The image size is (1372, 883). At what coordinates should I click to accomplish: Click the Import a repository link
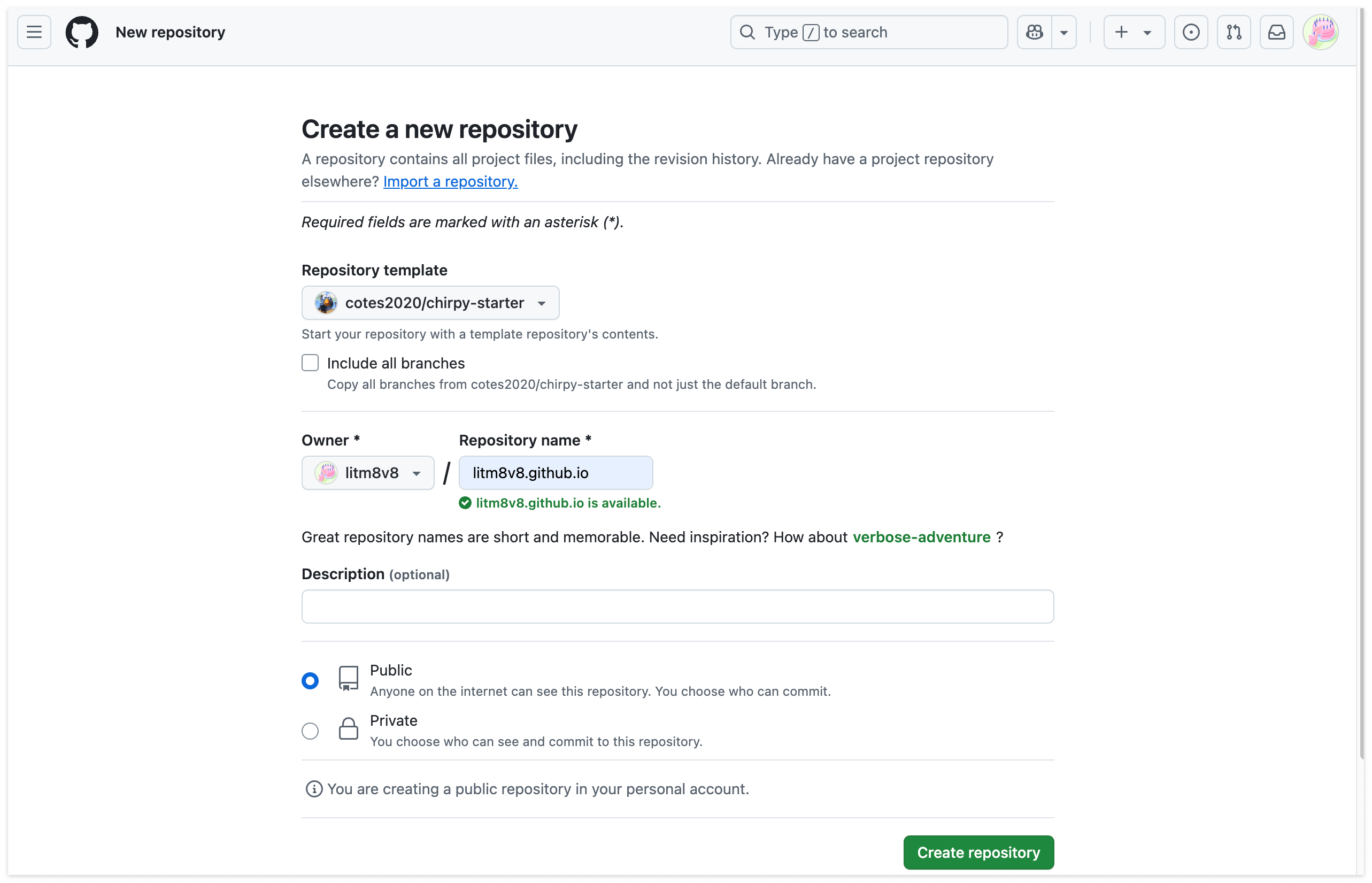point(450,181)
